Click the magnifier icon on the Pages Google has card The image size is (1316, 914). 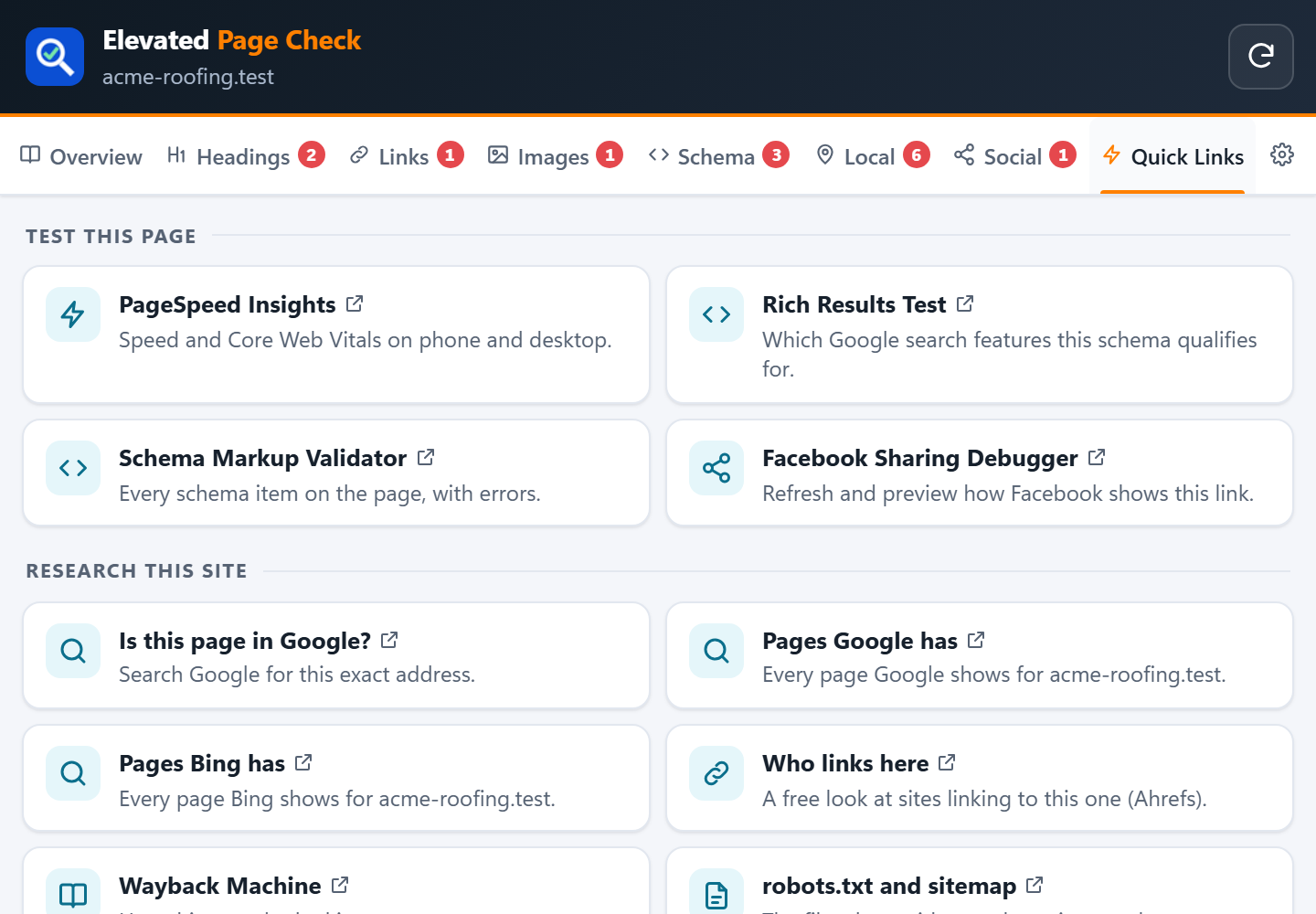pyautogui.click(x=716, y=651)
